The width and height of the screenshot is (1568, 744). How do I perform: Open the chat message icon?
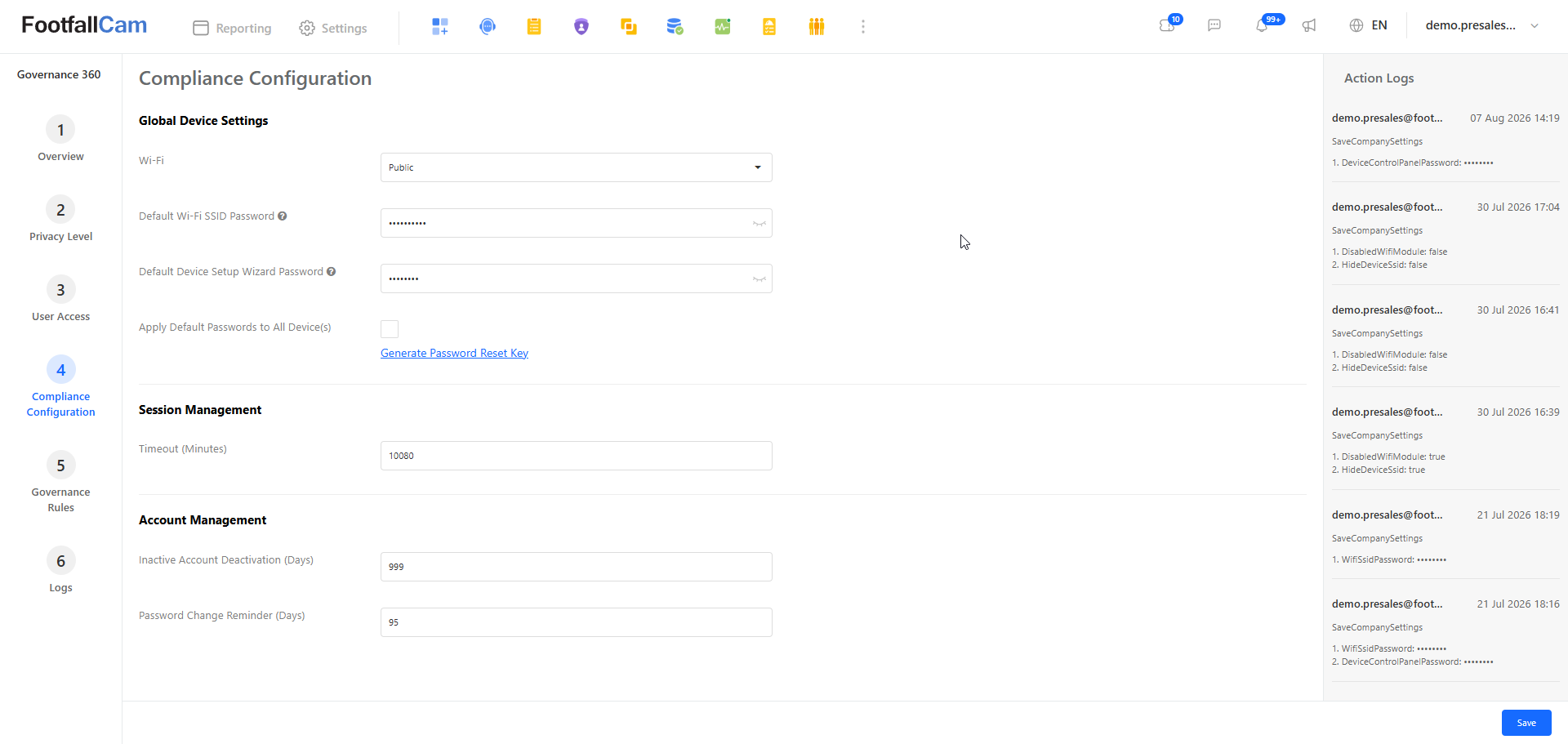(1214, 25)
